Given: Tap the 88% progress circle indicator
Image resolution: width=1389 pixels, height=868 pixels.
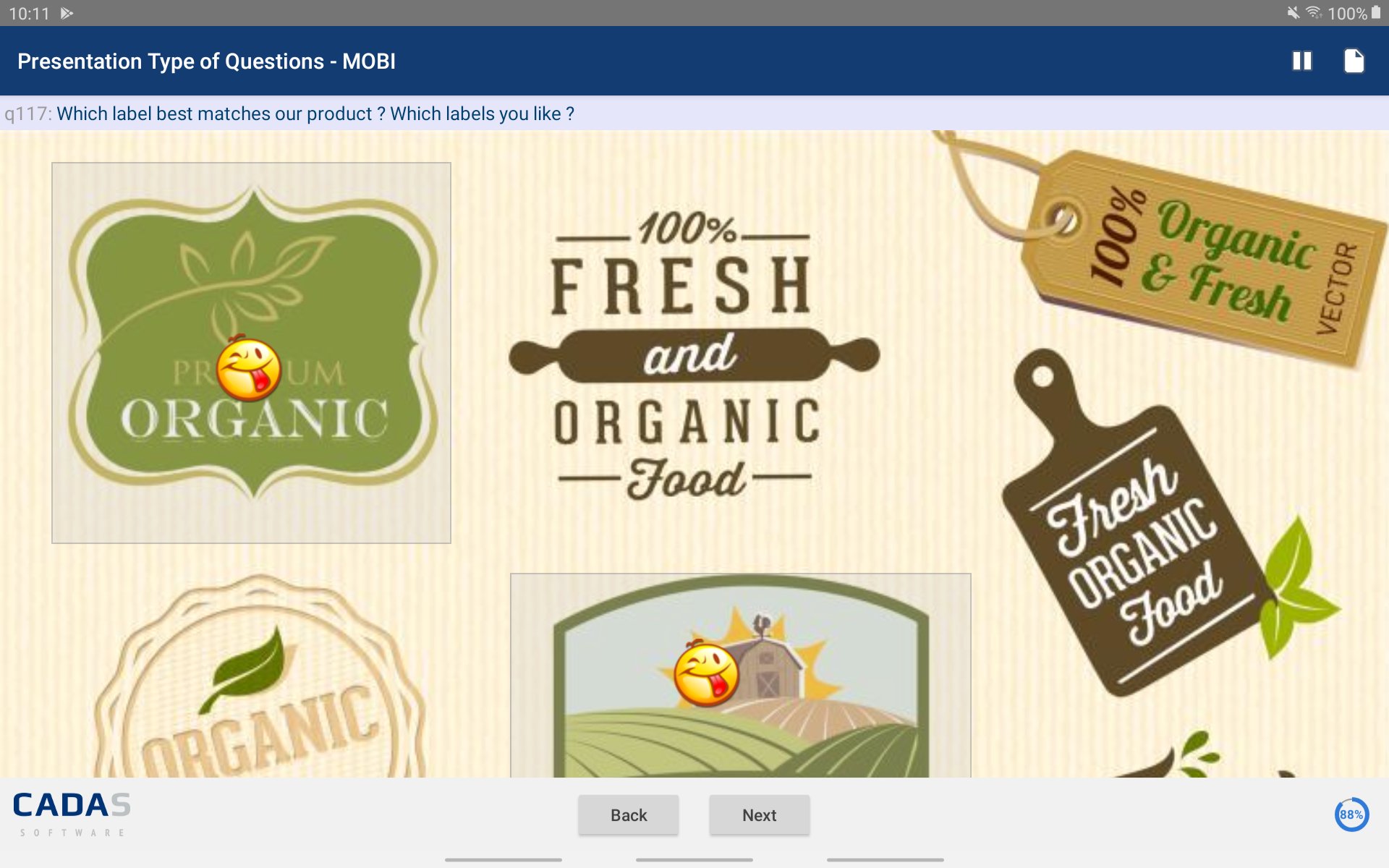Looking at the screenshot, I should tap(1351, 814).
